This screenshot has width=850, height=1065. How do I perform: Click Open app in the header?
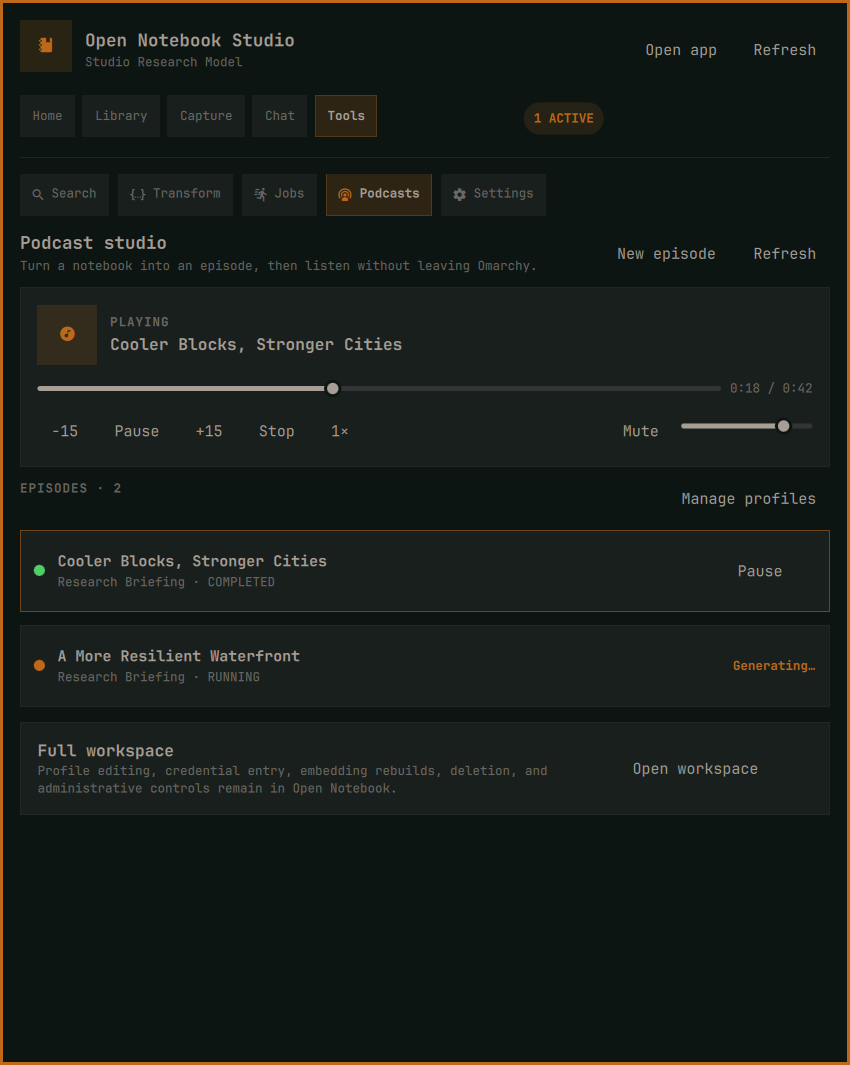click(681, 50)
